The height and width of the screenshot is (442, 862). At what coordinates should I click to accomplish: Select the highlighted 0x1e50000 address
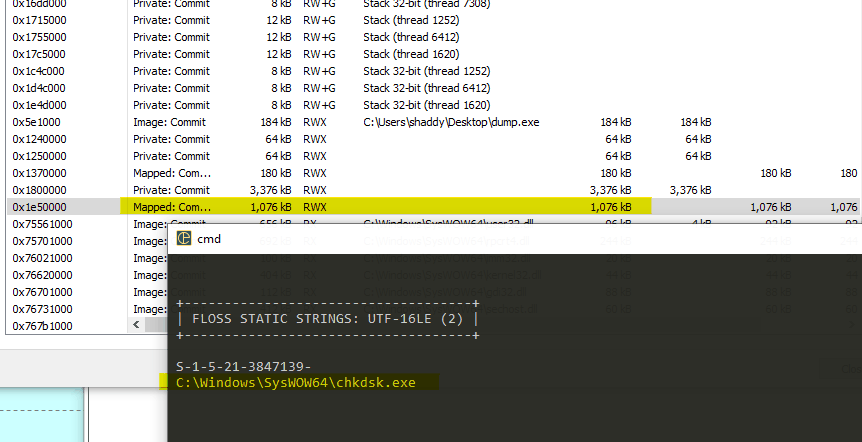click(39, 207)
